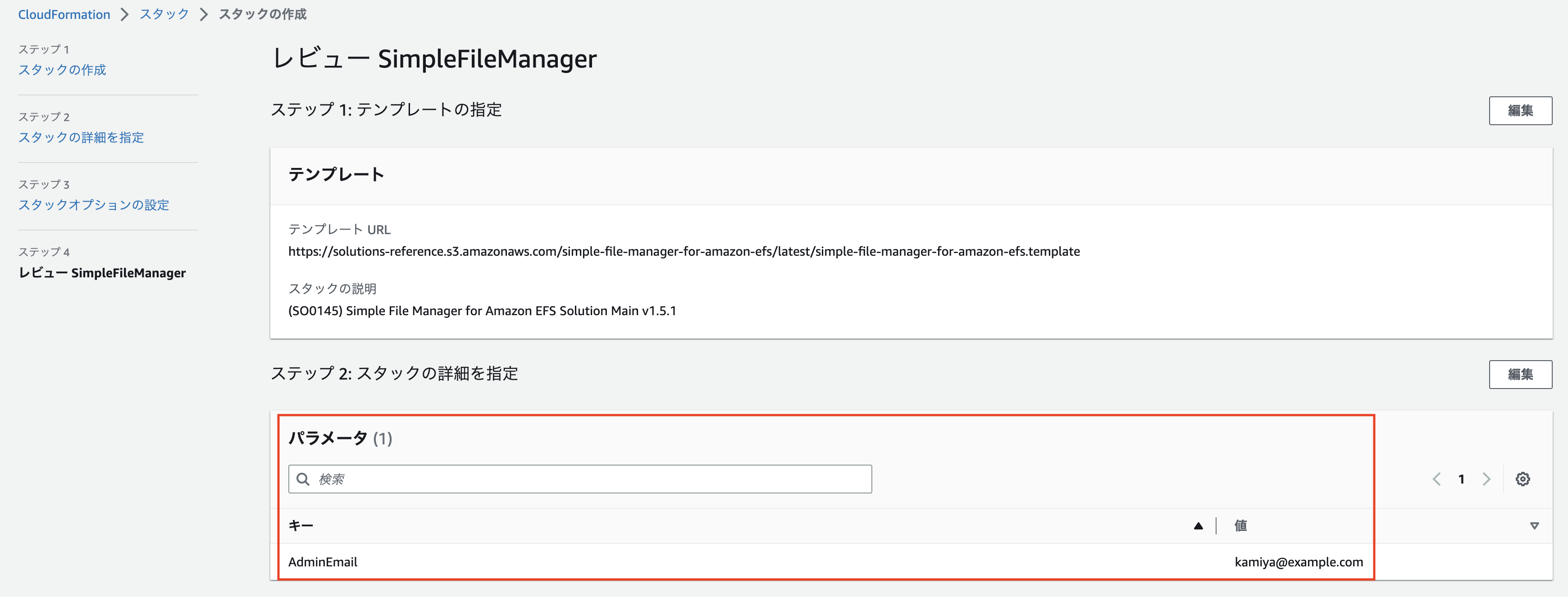Select page number 1 in pagination
The image size is (1568, 597).
pyautogui.click(x=1461, y=479)
